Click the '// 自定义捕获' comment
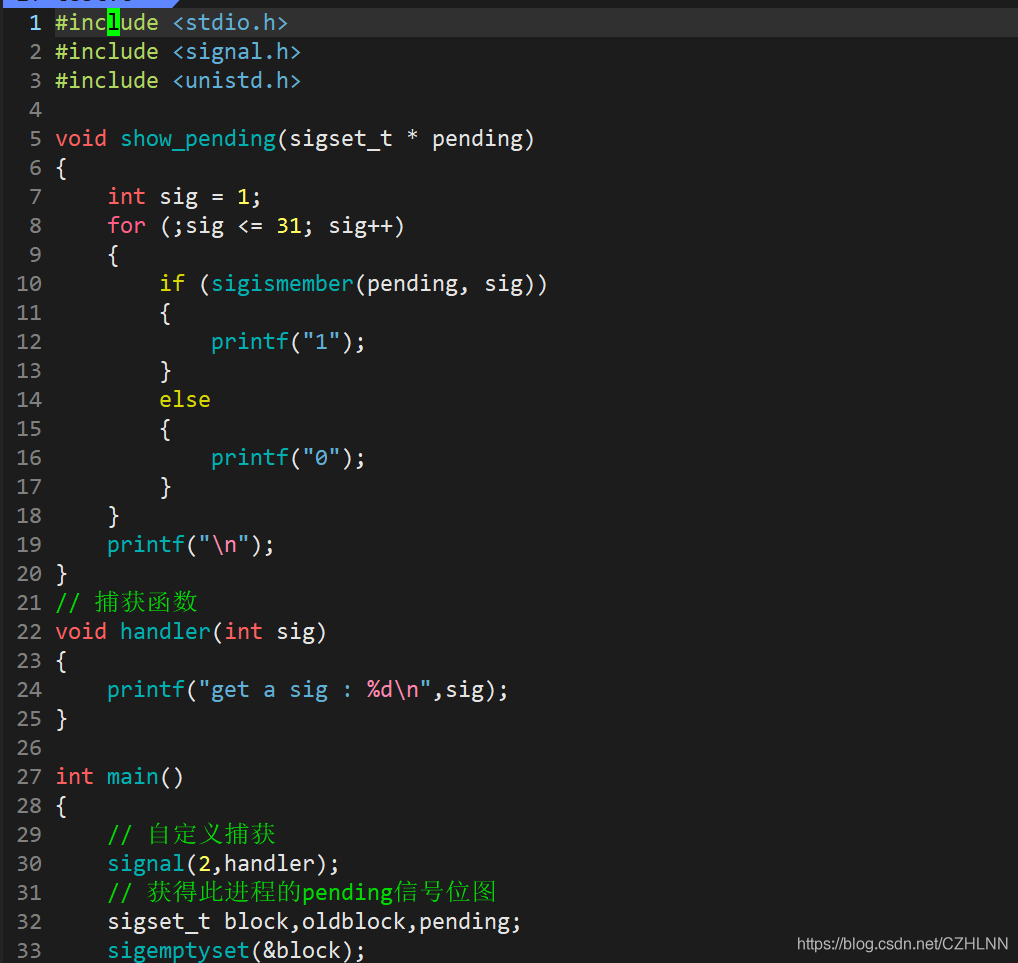This screenshot has width=1018, height=963. point(192,834)
